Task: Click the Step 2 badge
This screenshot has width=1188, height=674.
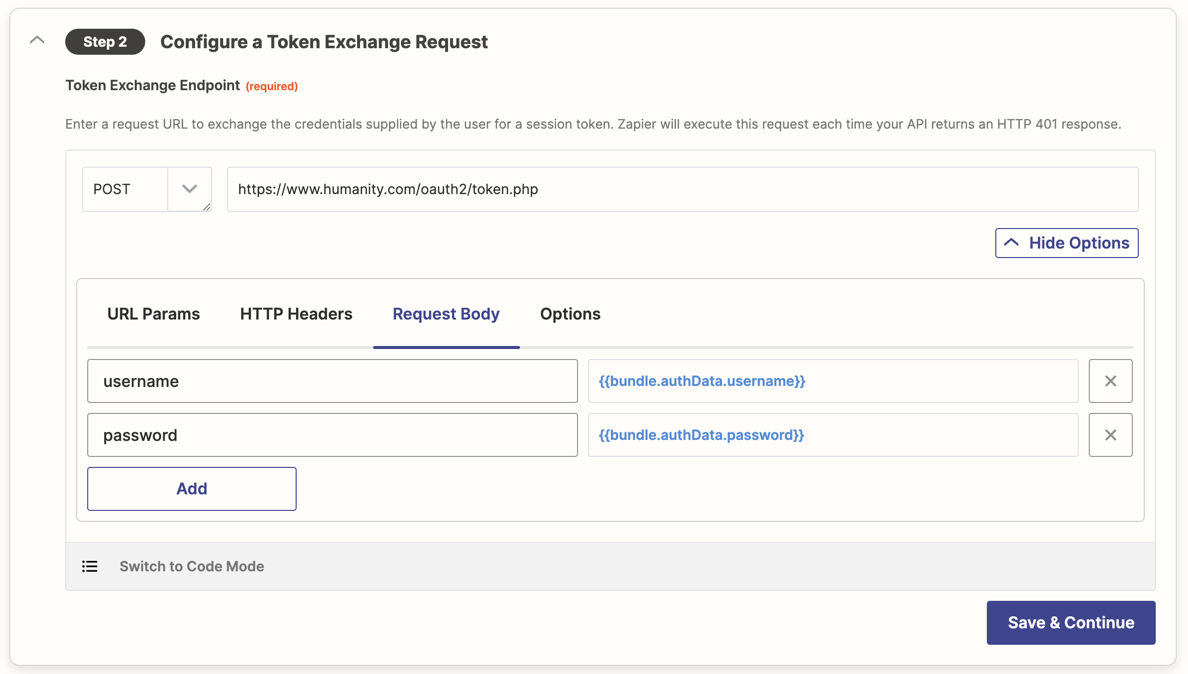Action: pos(105,42)
